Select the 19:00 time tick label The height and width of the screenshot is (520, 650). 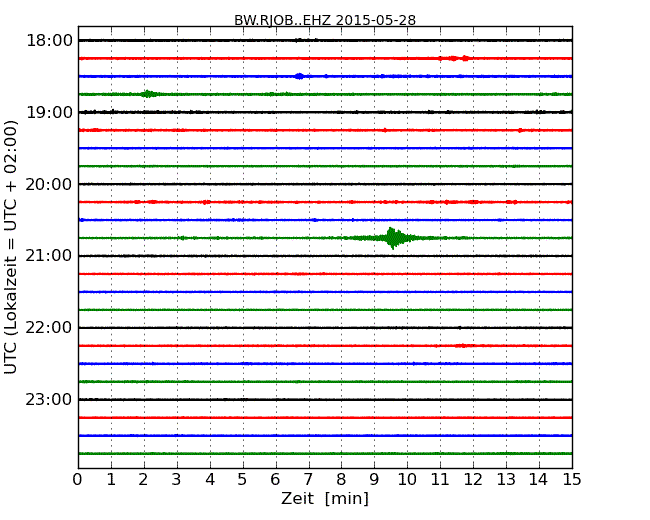tap(49, 112)
